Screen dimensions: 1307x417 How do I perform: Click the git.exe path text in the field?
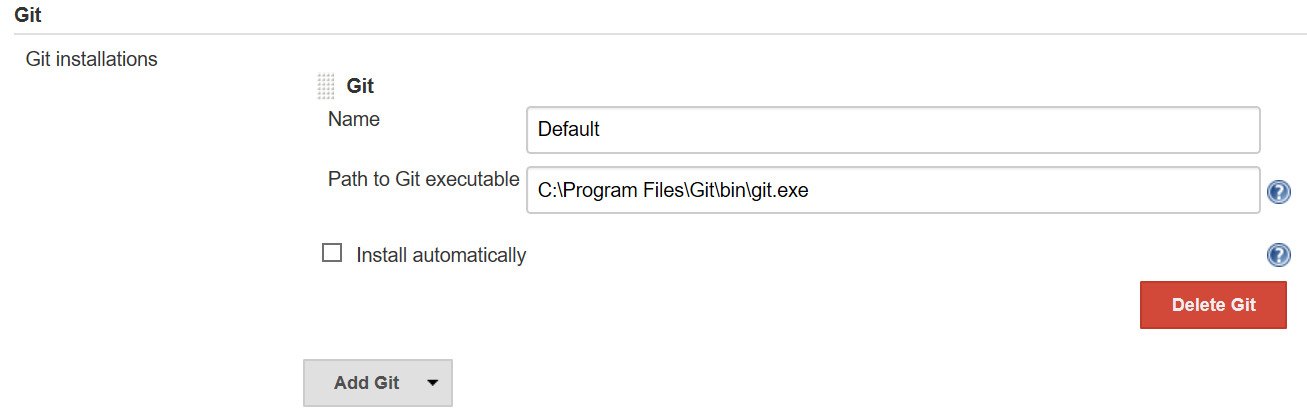pos(672,190)
